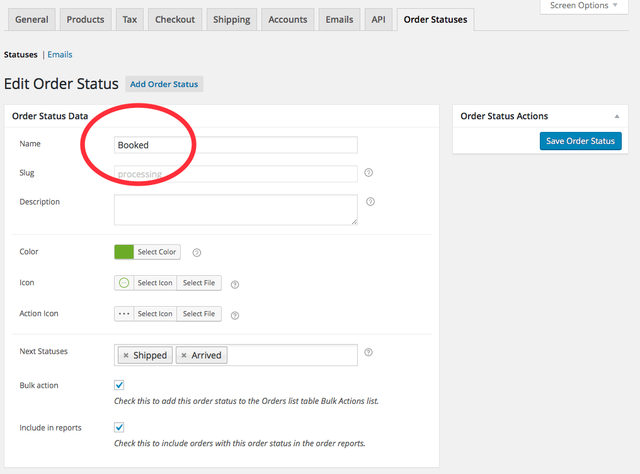640x474 pixels.
Task: Switch to the Accounts tab
Action: (x=287, y=20)
